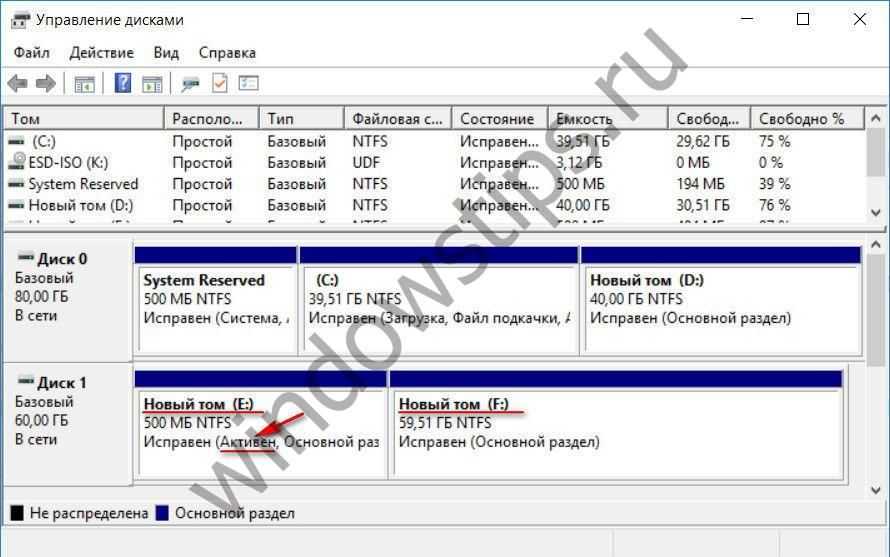Sort by the Емкость column header
Viewport: 890px width, 557px height.
pos(606,118)
